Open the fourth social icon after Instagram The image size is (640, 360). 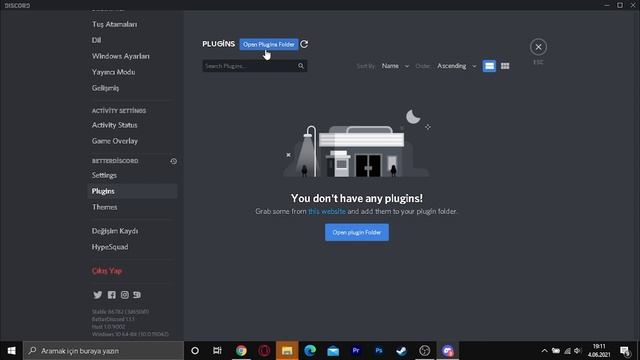coord(137,295)
